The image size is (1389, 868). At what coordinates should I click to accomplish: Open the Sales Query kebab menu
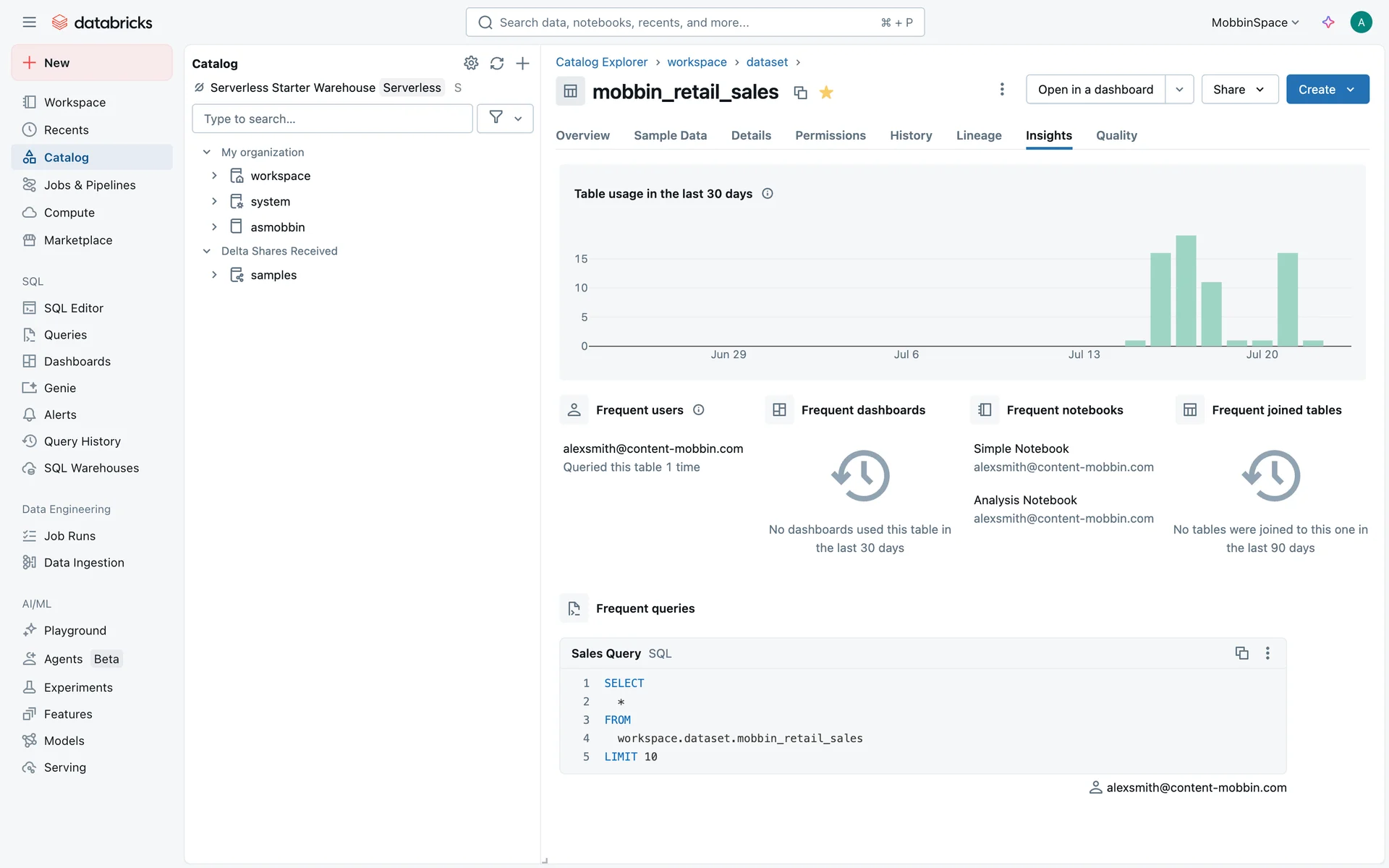tap(1267, 653)
